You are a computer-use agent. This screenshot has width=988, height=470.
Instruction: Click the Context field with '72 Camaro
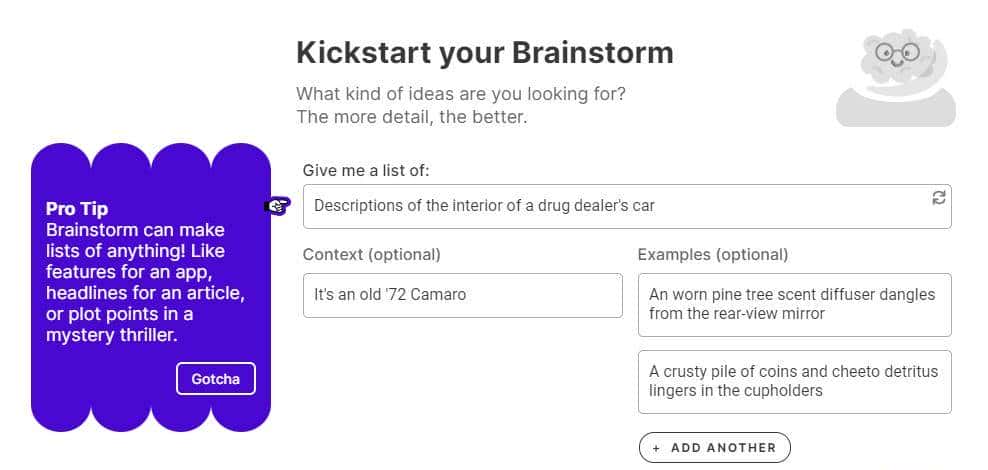[x=462, y=295]
